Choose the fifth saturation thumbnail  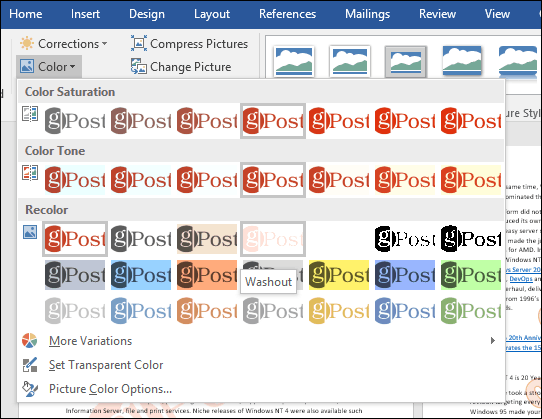(x=339, y=121)
